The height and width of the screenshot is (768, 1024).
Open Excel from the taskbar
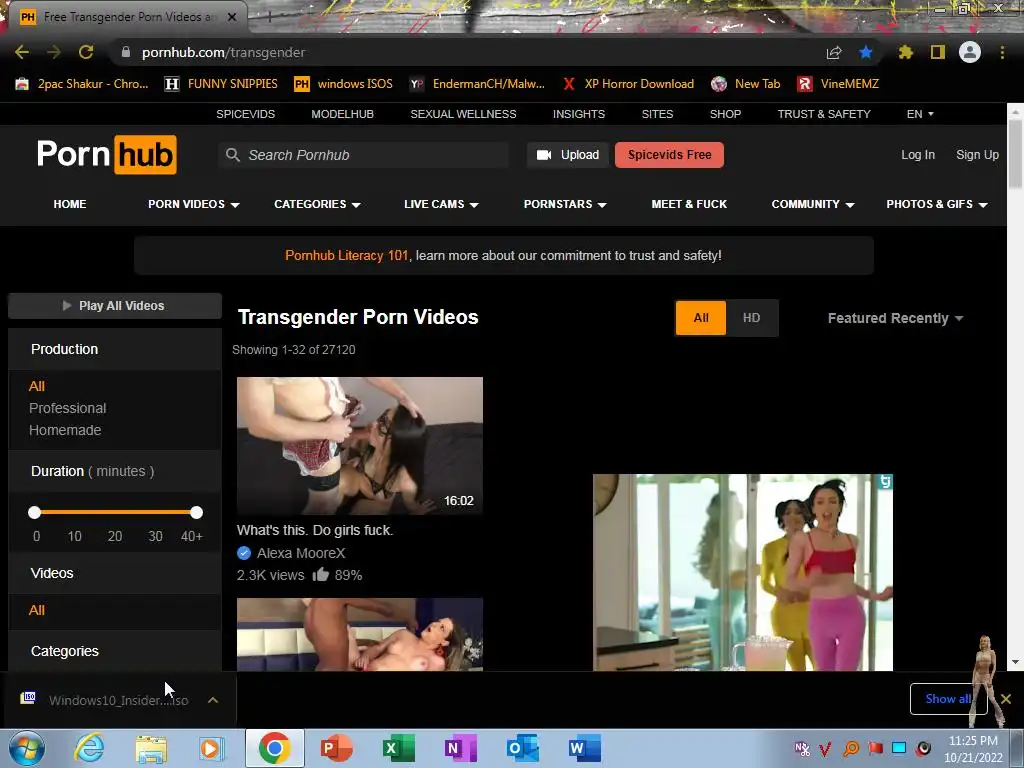tap(398, 748)
